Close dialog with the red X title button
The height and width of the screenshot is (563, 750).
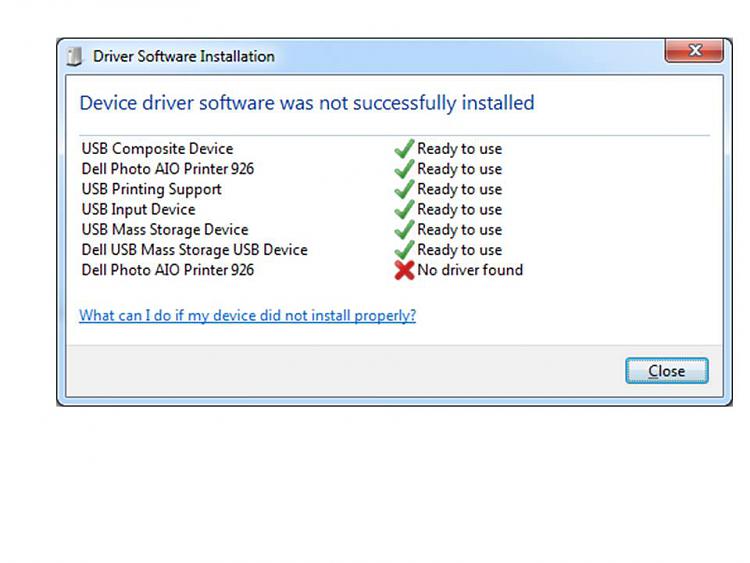(x=694, y=50)
